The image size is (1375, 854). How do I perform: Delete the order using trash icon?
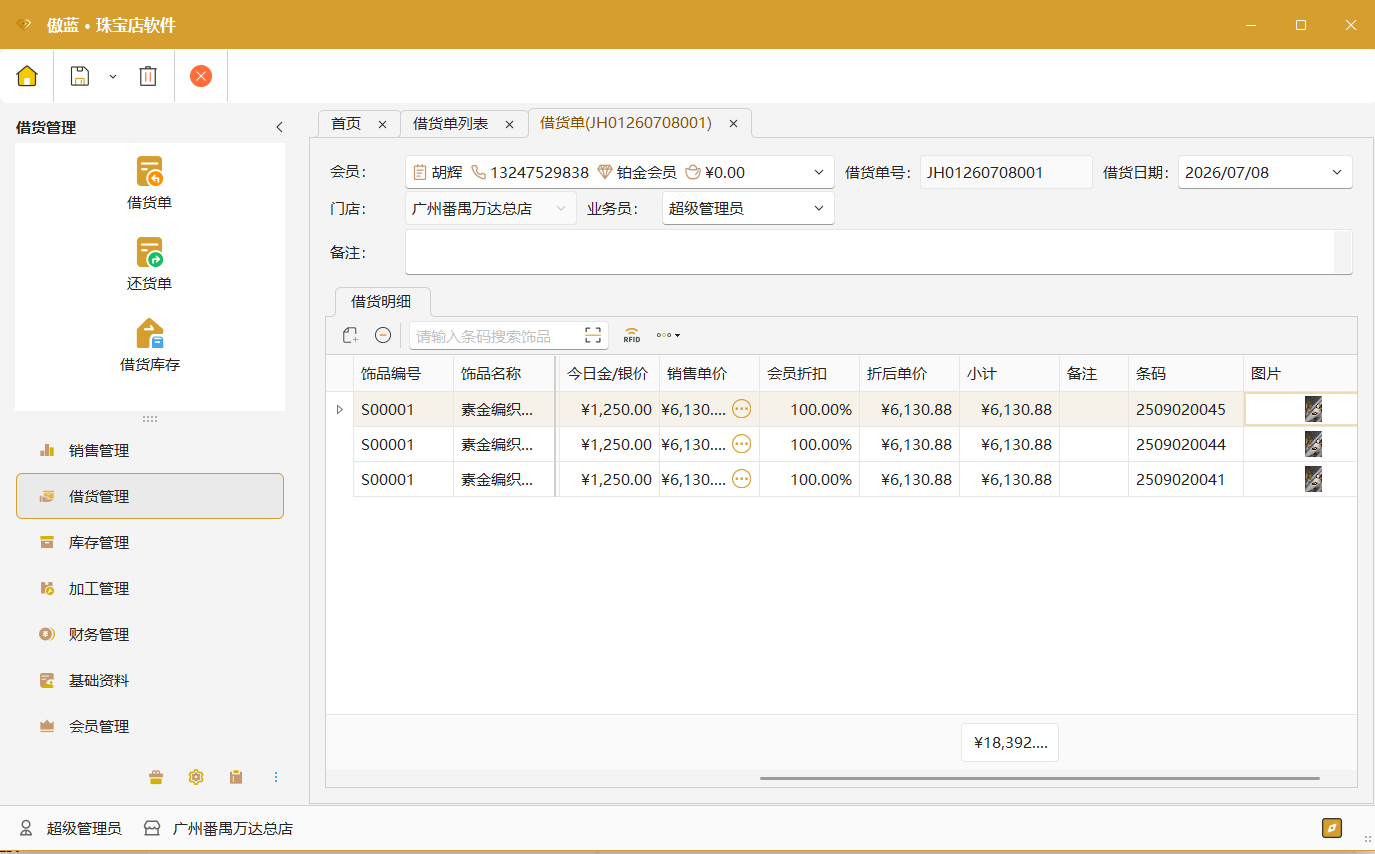148,76
